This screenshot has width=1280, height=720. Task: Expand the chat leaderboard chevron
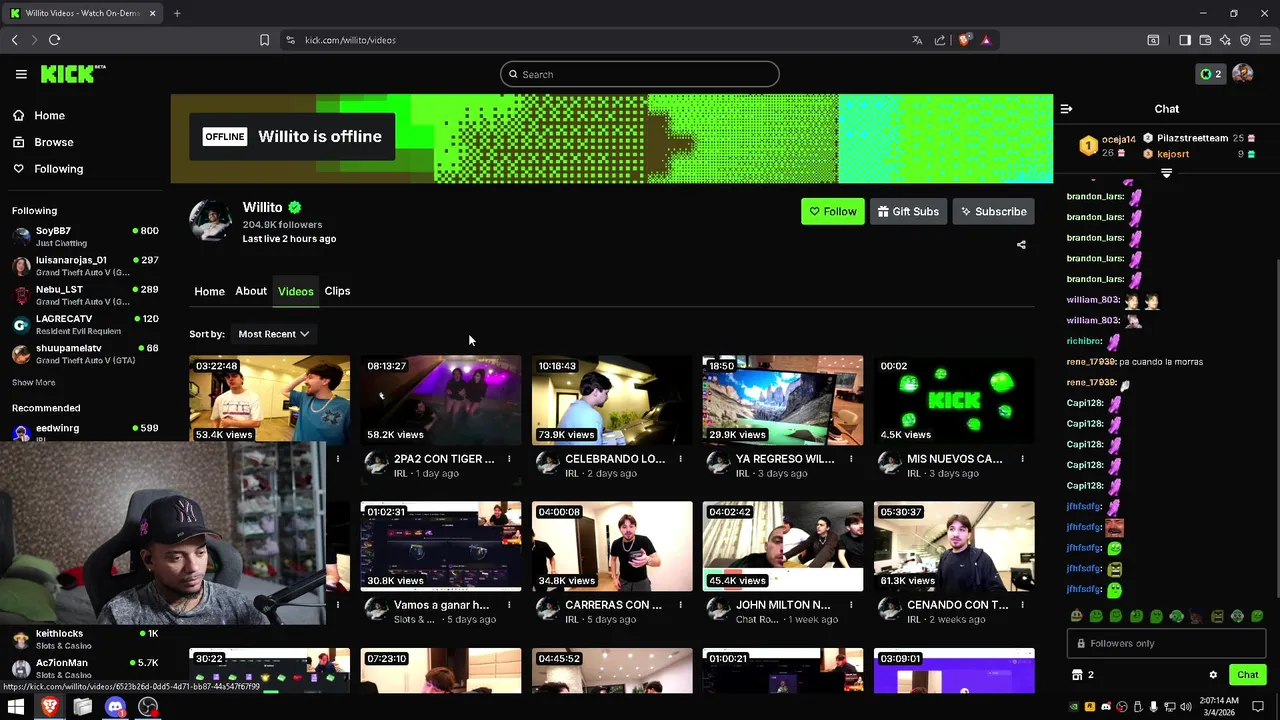[x=1166, y=173]
